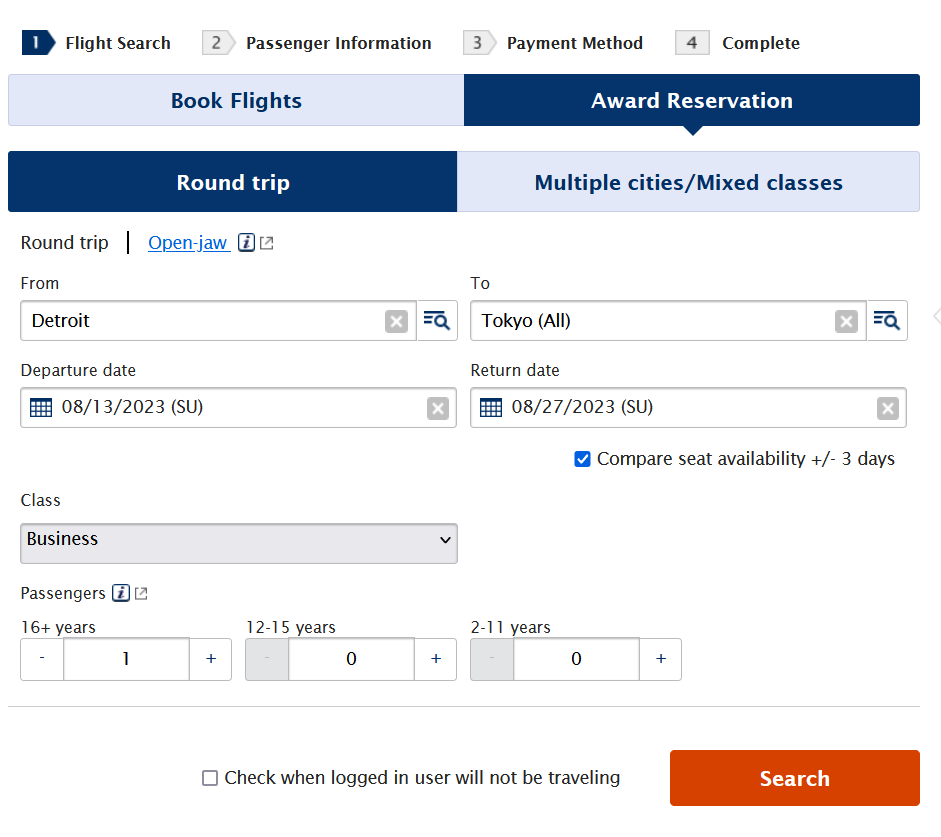941x837 pixels.
Task: Clear the return date value
Action: coord(887,408)
